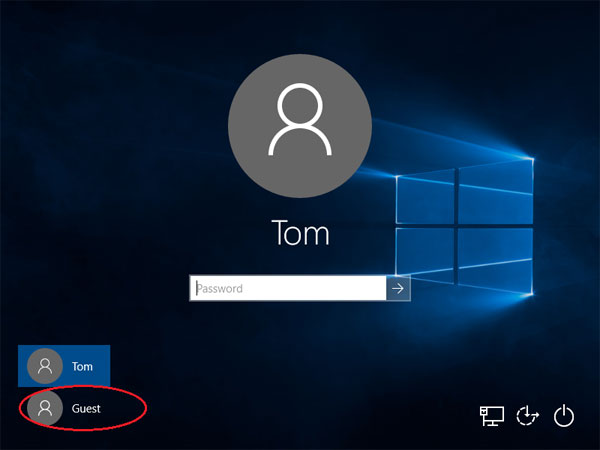600x450 pixels.
Task: Open Ease of Access options
Action: pyautogui.click(x=528, y=416)
